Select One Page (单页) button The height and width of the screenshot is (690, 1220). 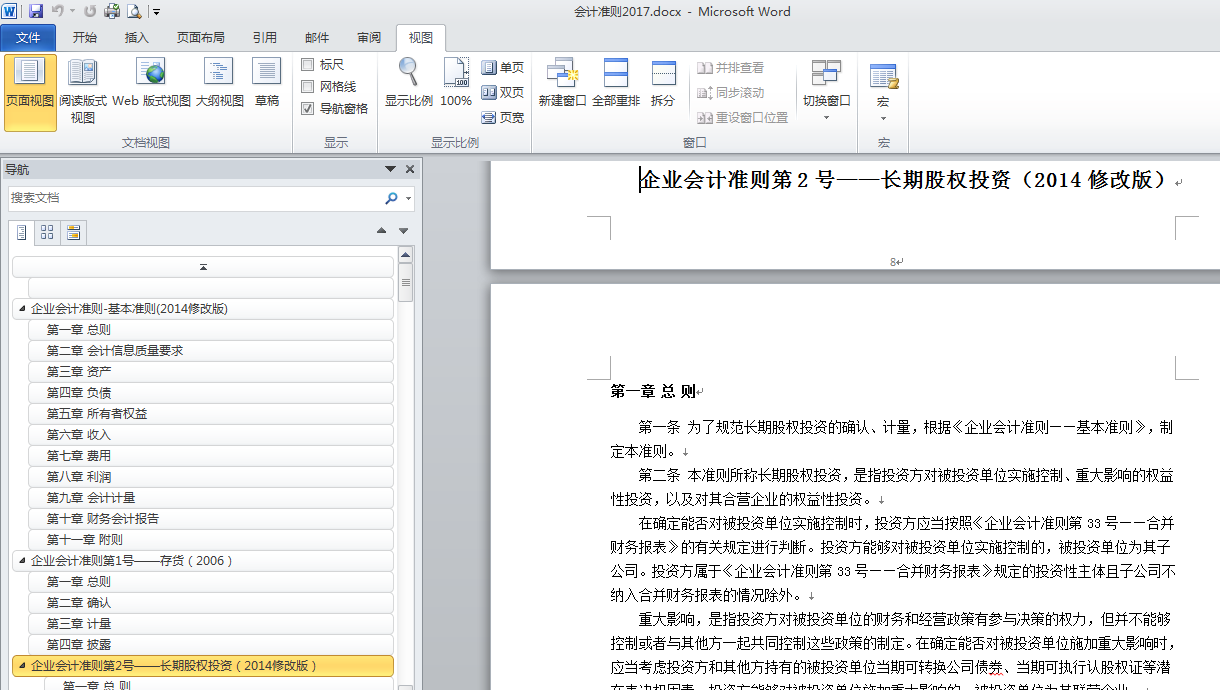tap(503, 67)
